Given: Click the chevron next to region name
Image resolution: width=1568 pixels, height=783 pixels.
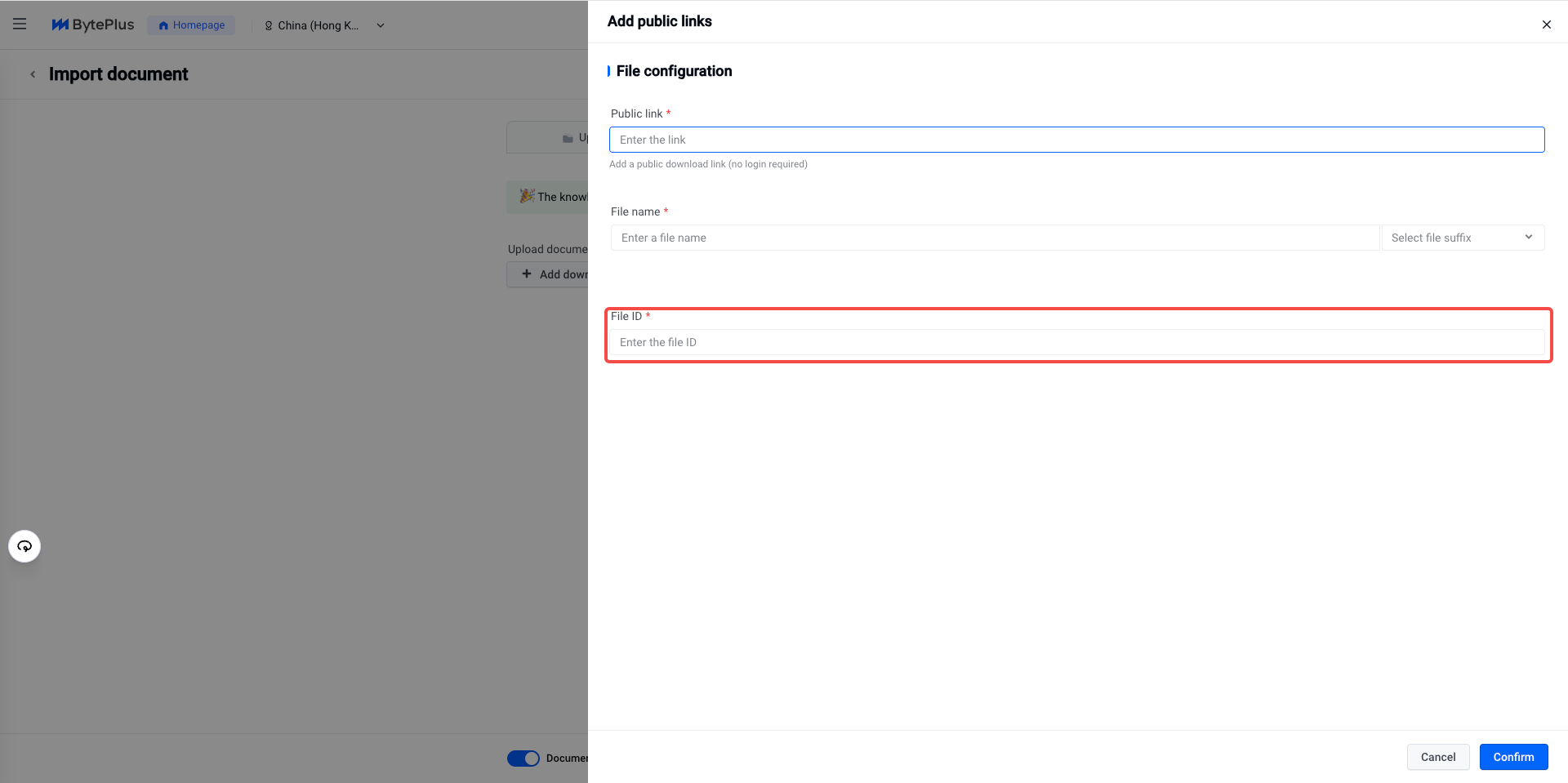Looking at the screenshot, I should pyautogui.click(x=381, y=25).
